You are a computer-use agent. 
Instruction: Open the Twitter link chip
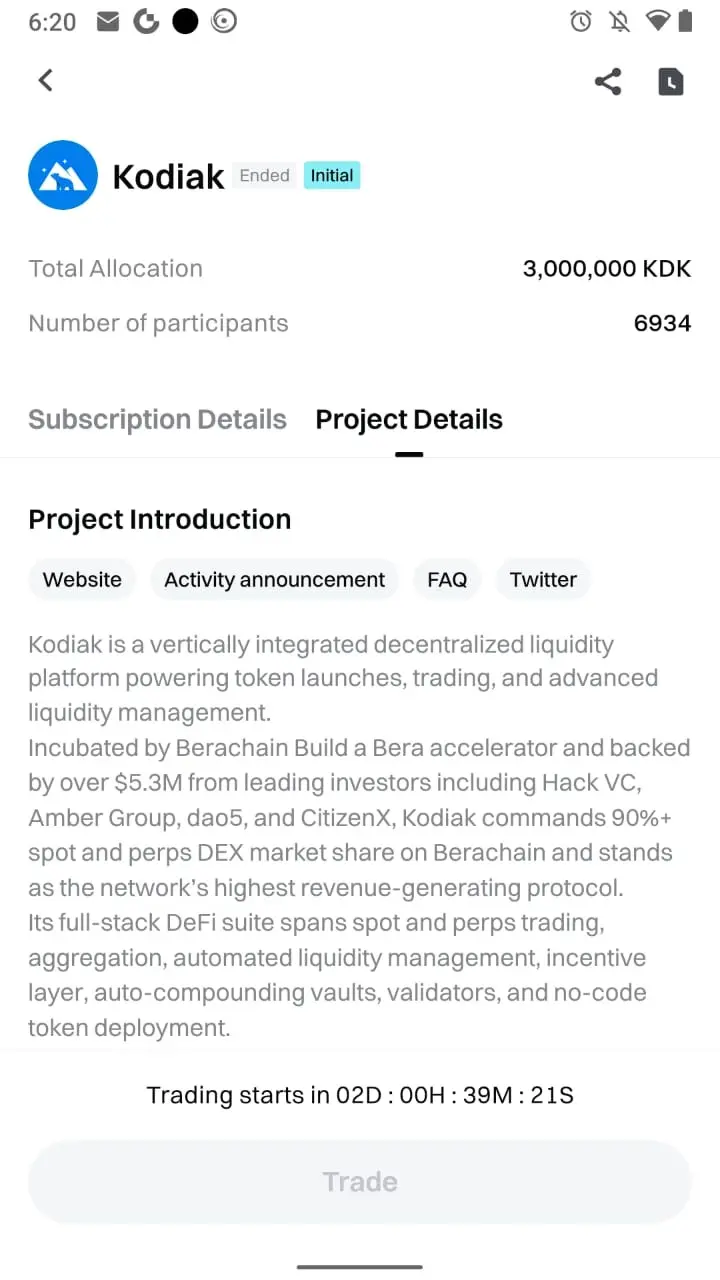click(543, 580)
